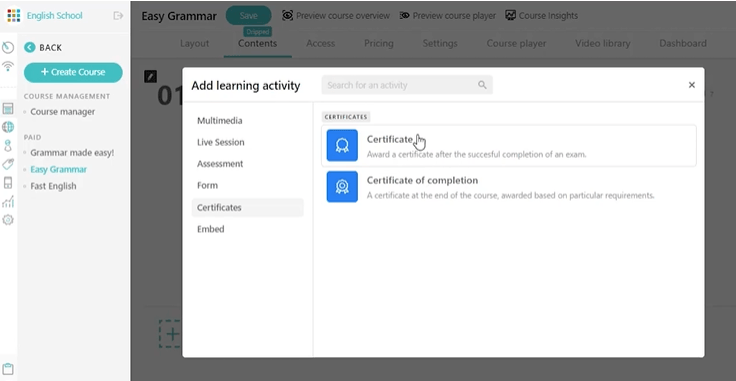Open Fast English course in sidebar
The height and width of the screenshot is (381, 736).
click(53, 186)
